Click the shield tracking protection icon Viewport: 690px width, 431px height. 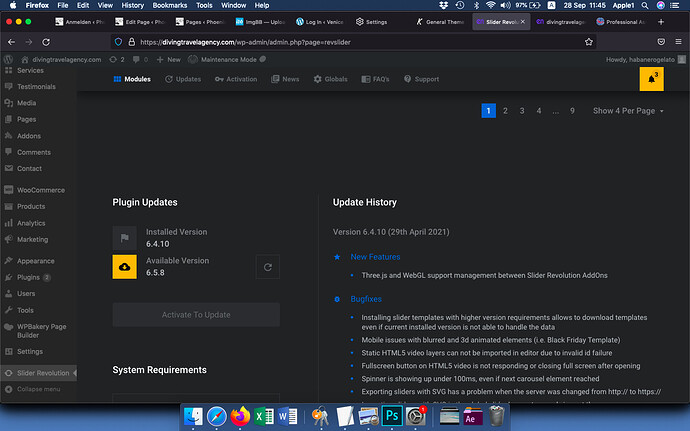(118, 42)
